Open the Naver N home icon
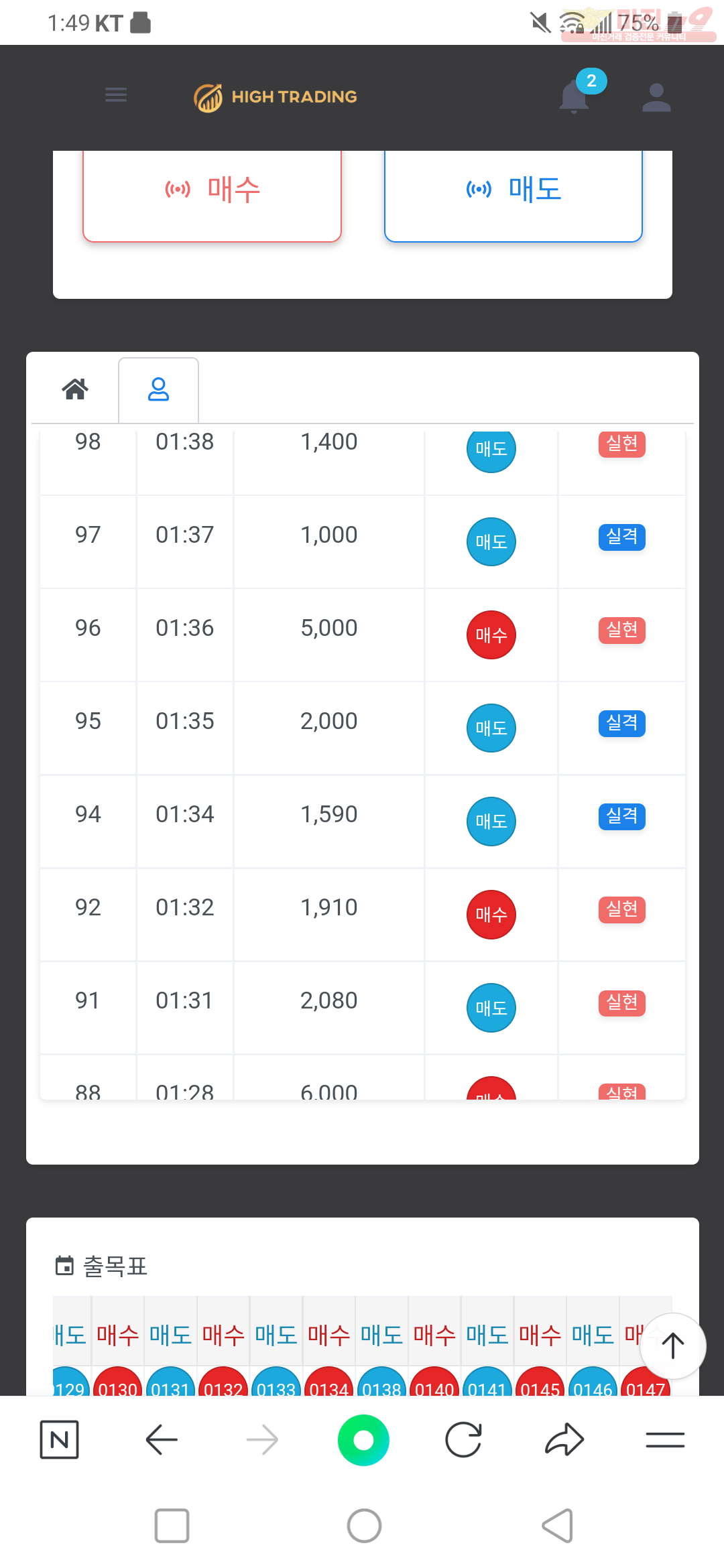Screen dimensions: 724x1568 click(59, 1439)
